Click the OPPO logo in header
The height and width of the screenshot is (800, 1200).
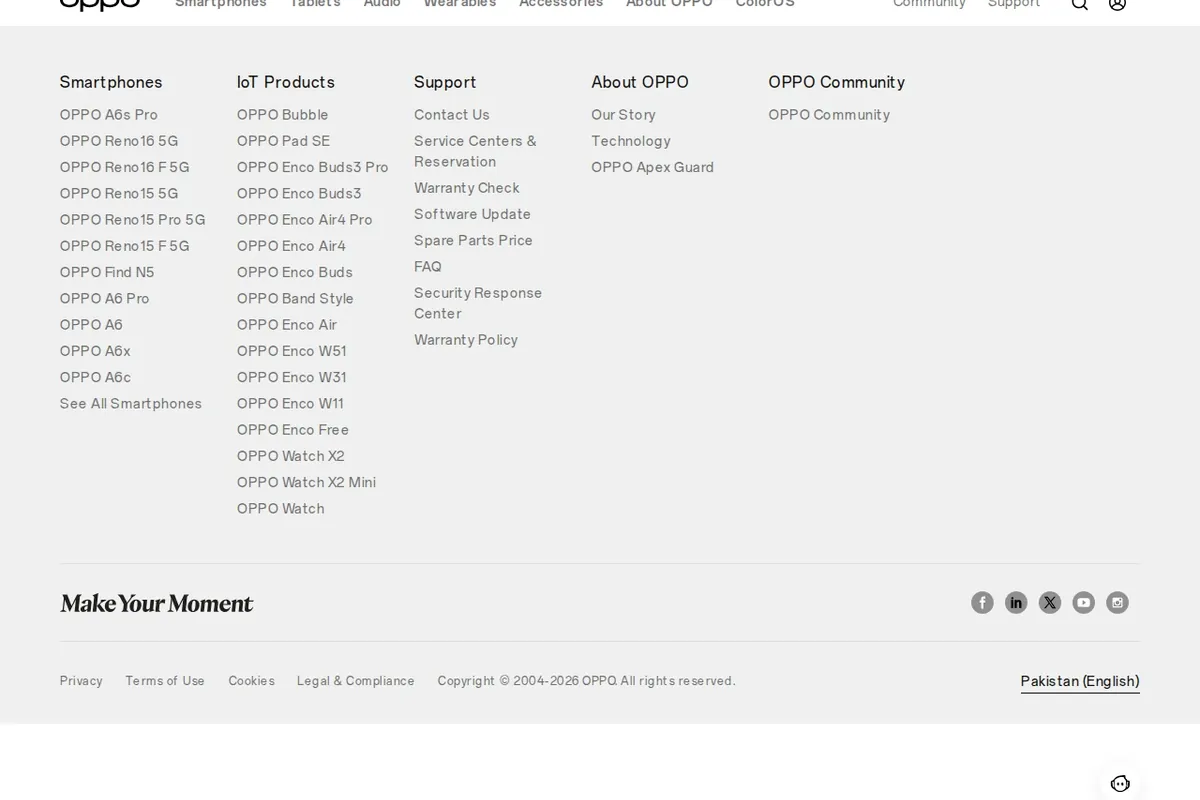pos(100,4)
